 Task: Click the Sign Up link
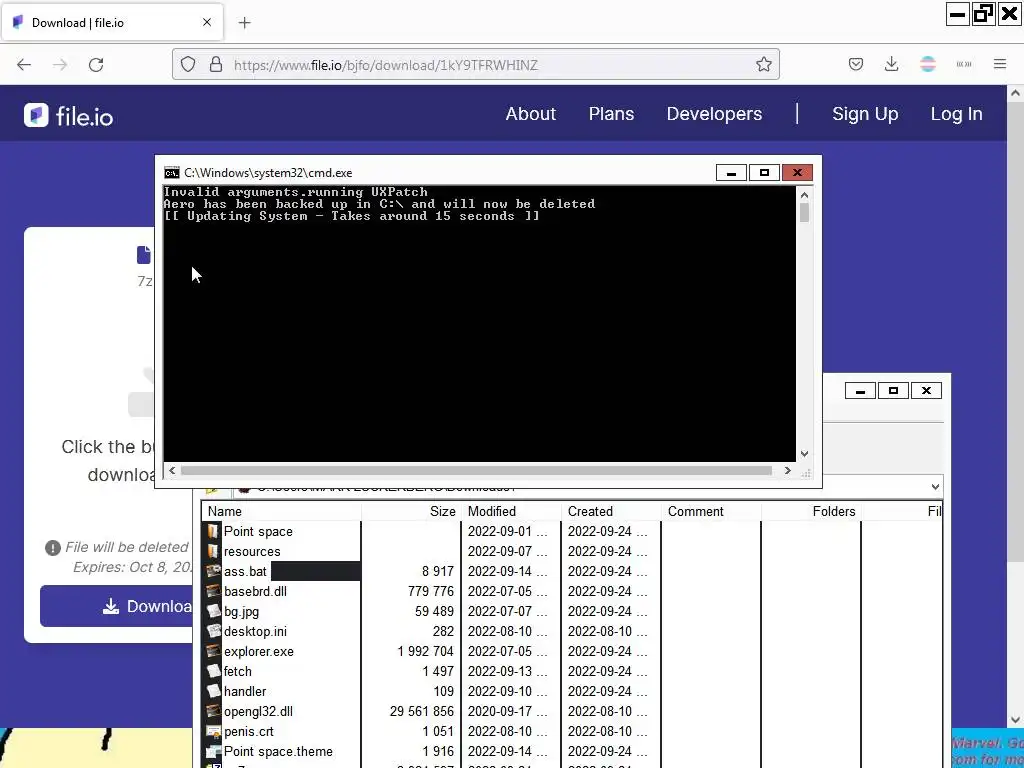click(x=865, y=114)
